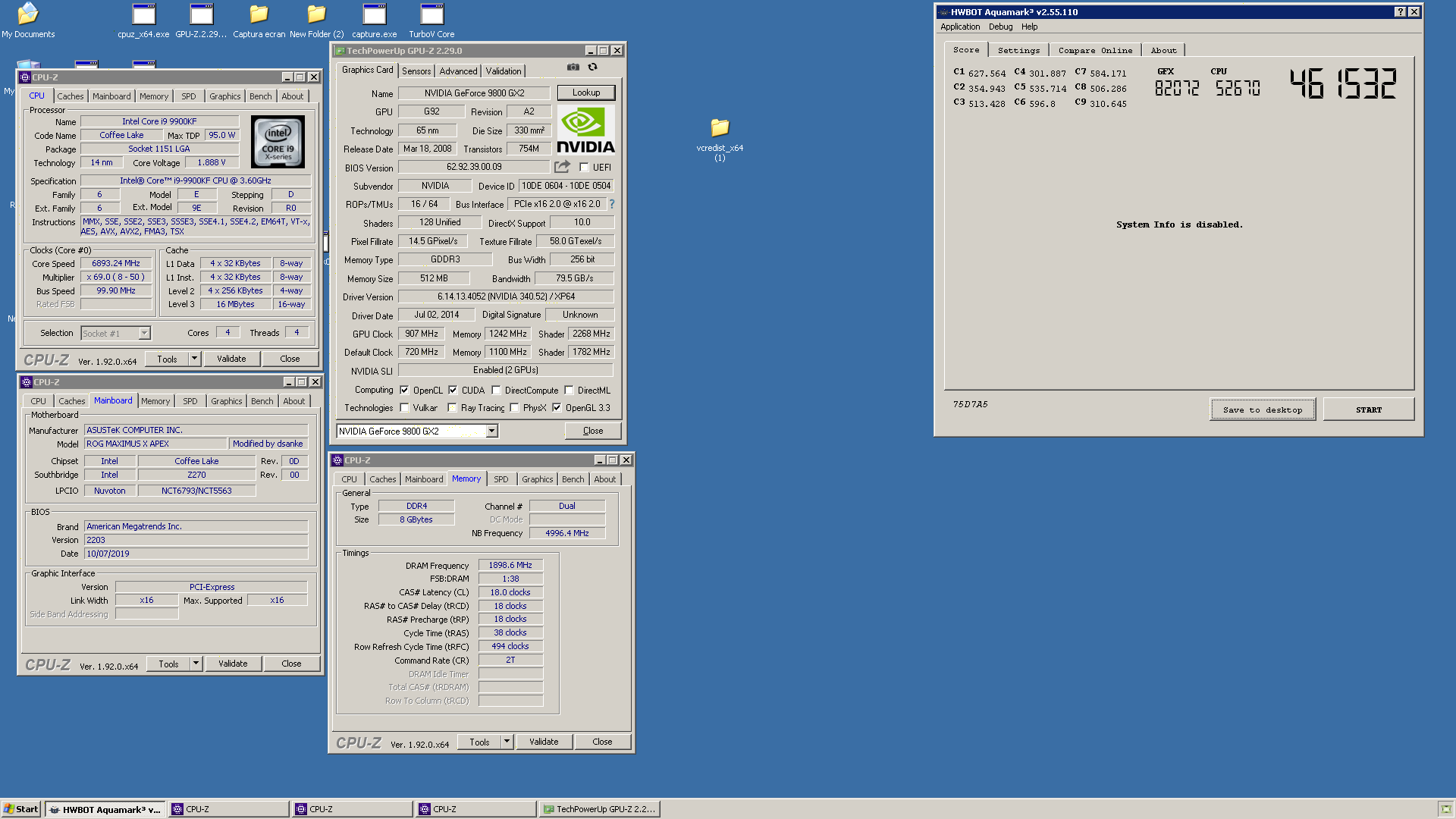Toggle the CUDA checkbox
1456x819 pixels.
tap(453, 391)
